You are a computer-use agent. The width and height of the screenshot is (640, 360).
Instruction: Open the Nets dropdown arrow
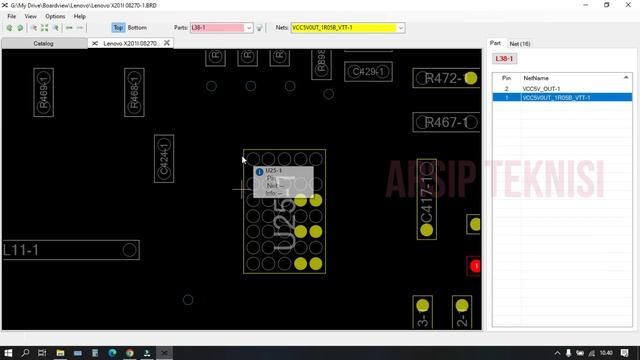tap(400, 28)
